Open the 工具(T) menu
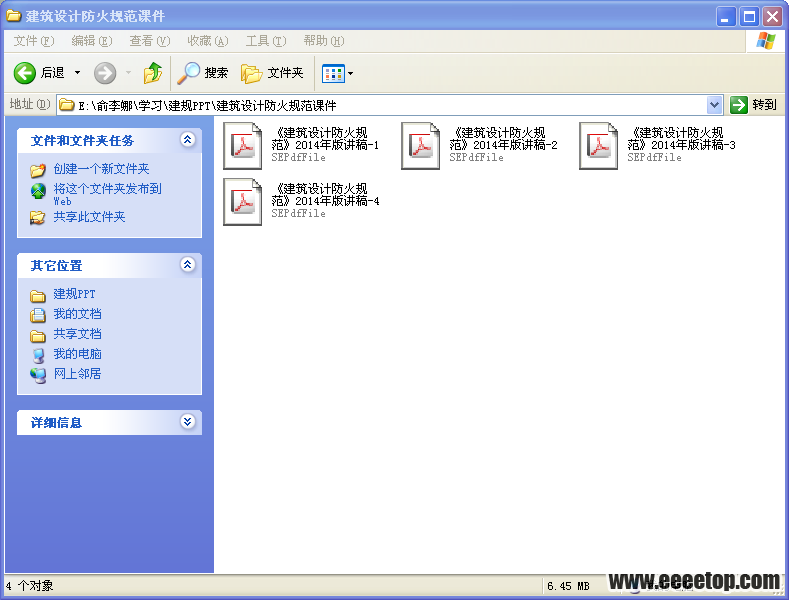The height and width of the screenshot is (600, 789). 266,41
